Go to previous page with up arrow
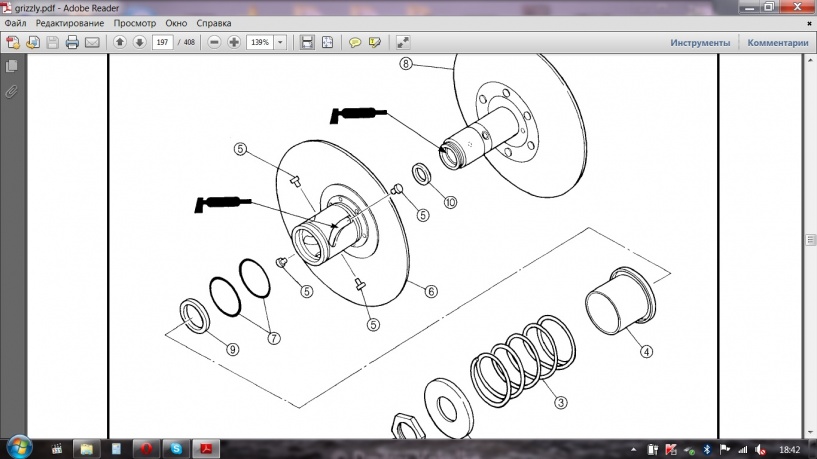817x459 pixels. tap(120, 43)
